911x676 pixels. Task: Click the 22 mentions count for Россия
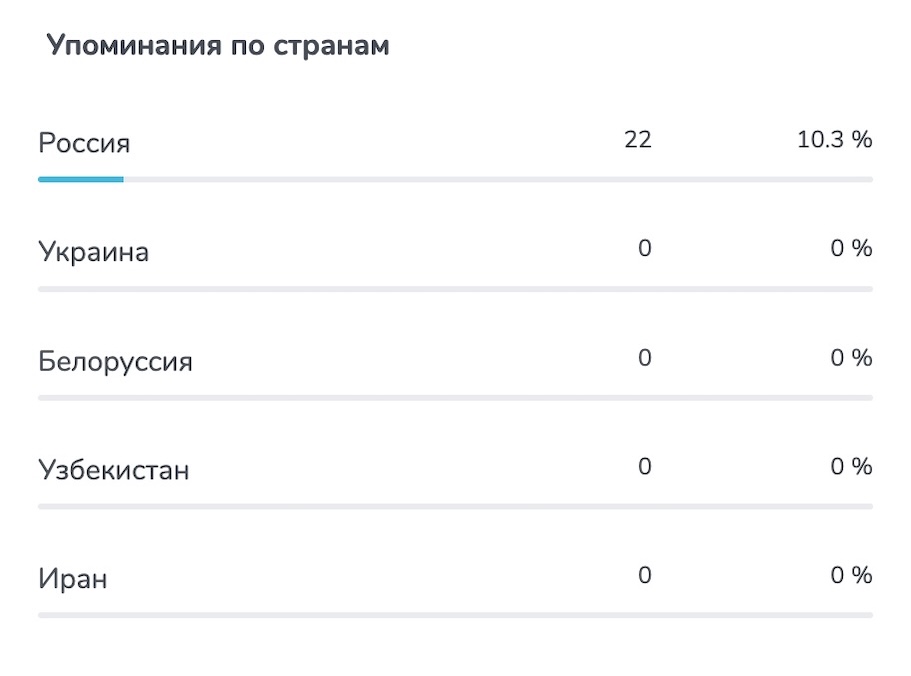(x=638, y=139)
